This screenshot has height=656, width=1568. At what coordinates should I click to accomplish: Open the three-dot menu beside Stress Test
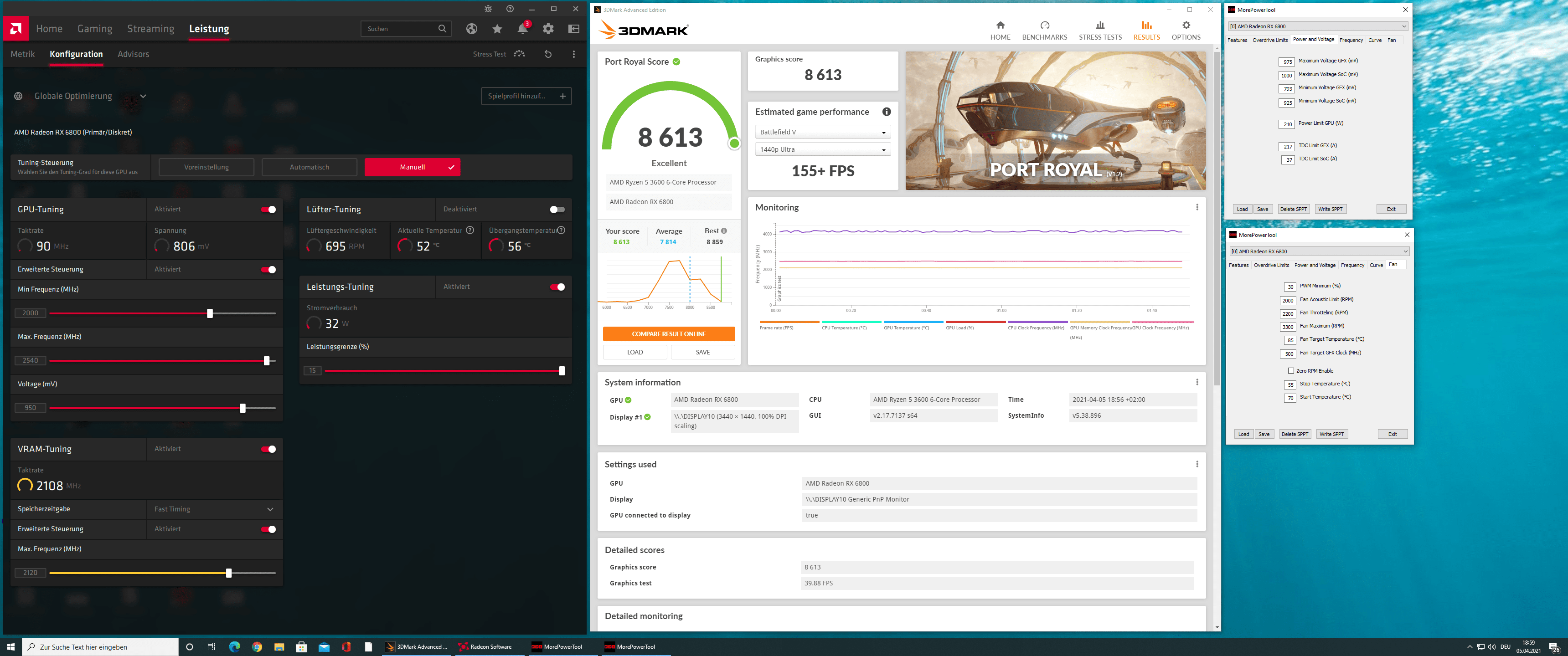(x=573, y=54)
